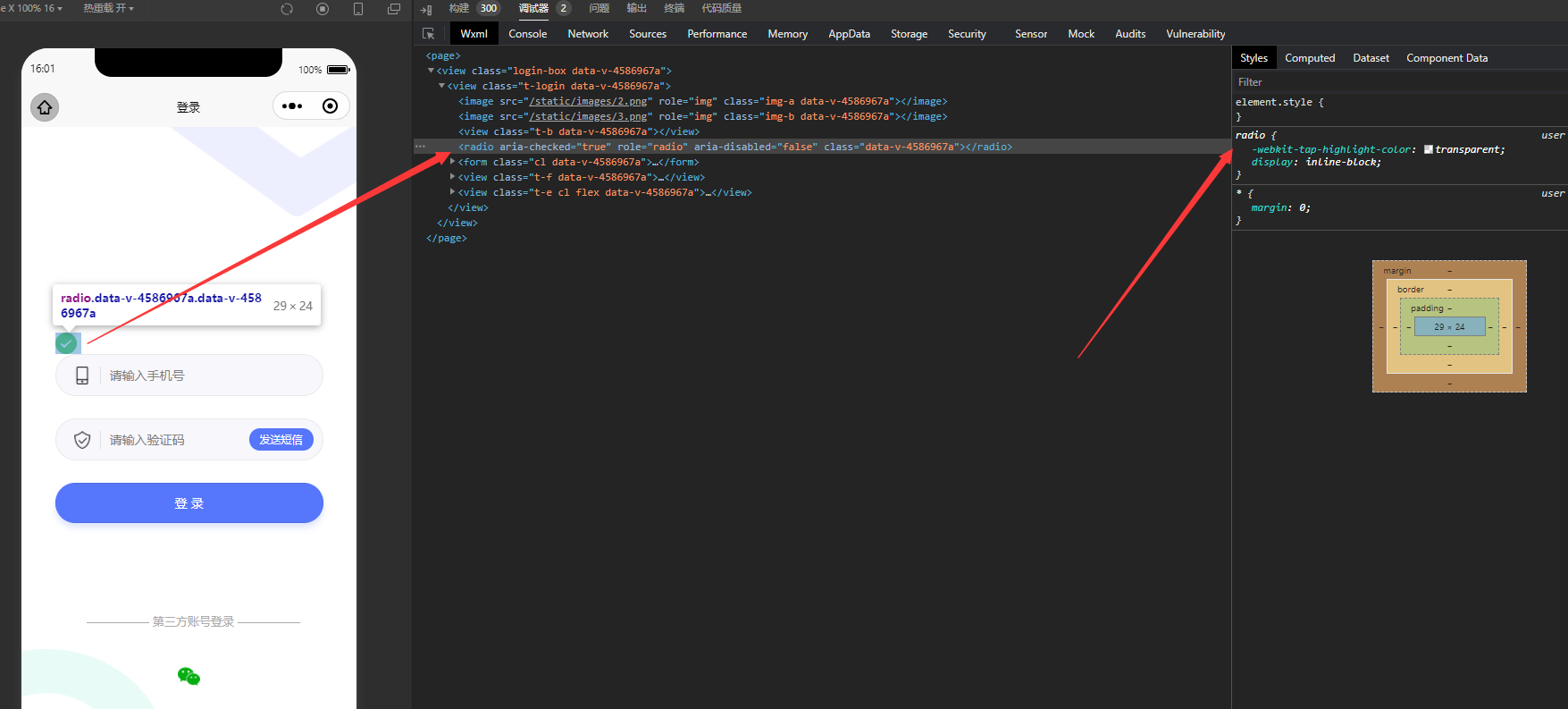The height and width of the screenshot is (709, 1568).
Task: Switch to the Component Data tab
Action: click(x=1447, y=58)
